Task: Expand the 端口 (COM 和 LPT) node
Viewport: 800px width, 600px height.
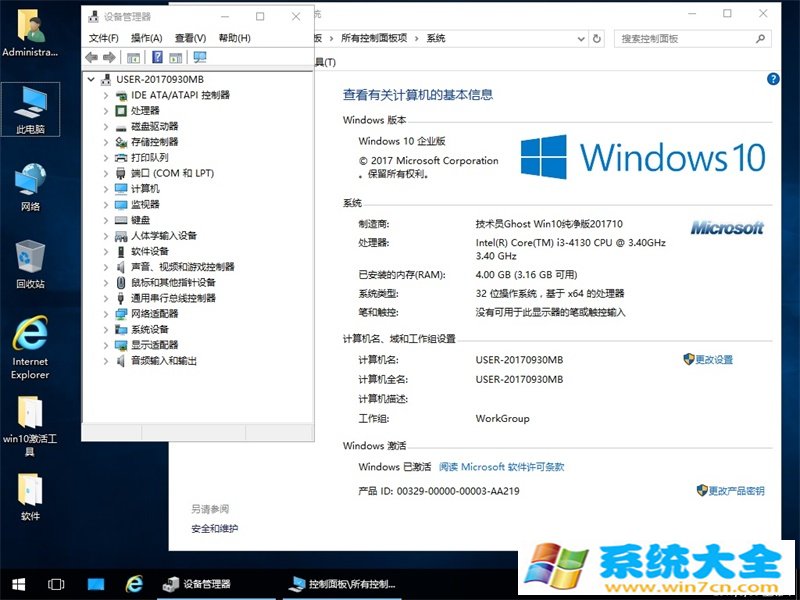Action: (106, 173)
